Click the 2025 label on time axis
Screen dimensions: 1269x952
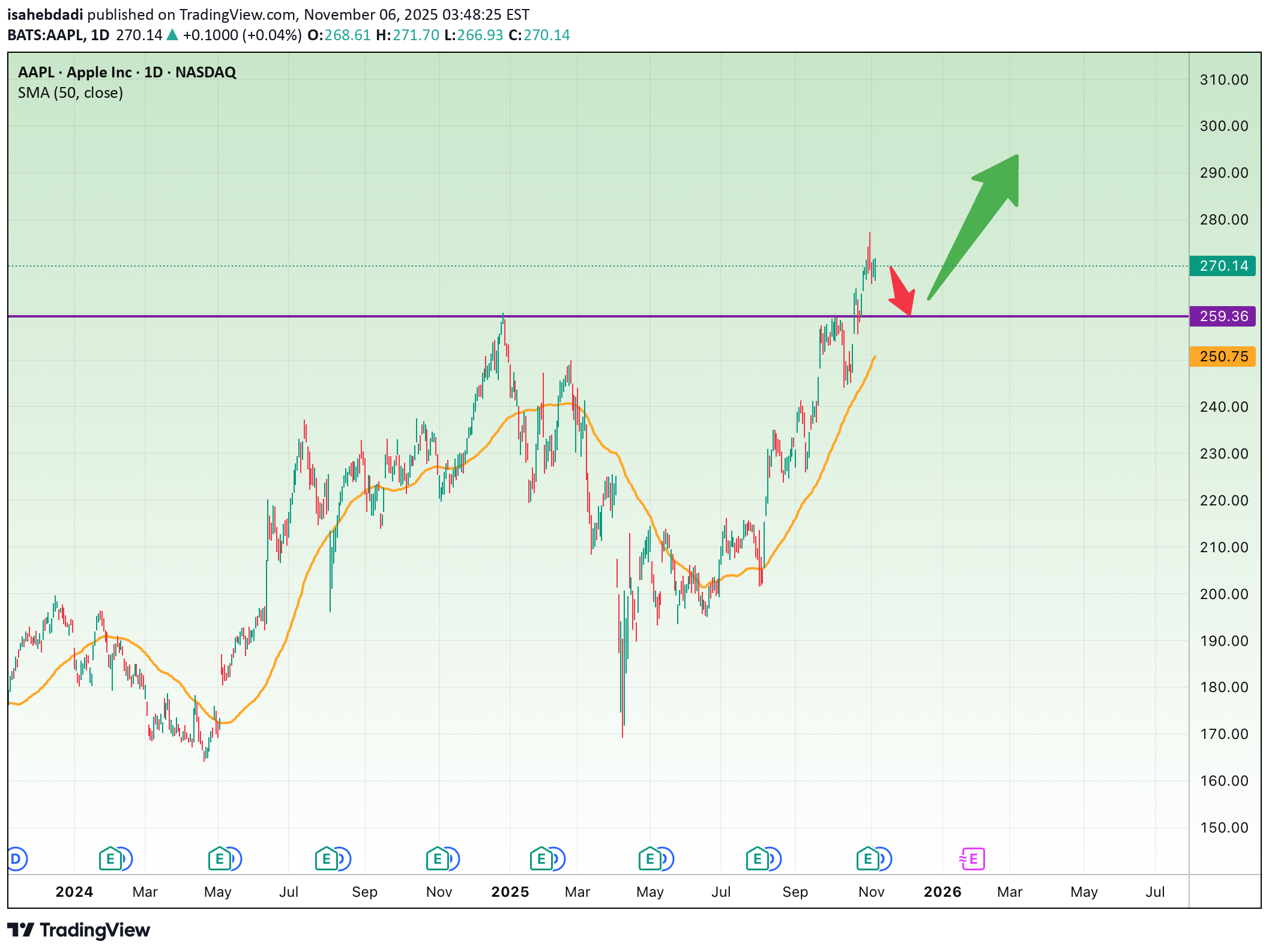point(510,892)
